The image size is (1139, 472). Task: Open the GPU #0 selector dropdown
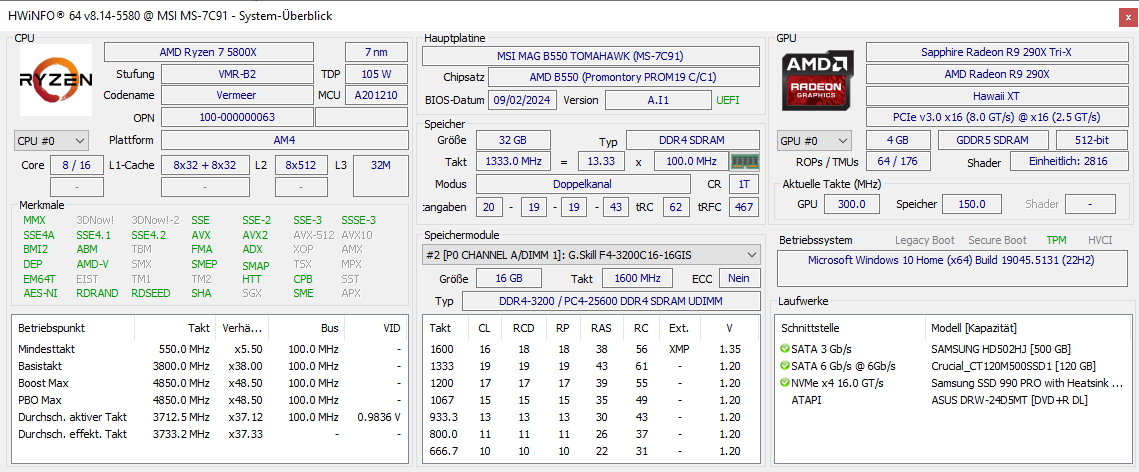point(815,141)
